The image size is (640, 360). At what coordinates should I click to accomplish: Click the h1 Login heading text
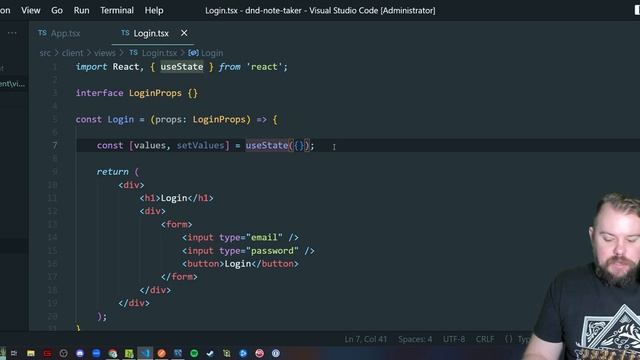174,198
